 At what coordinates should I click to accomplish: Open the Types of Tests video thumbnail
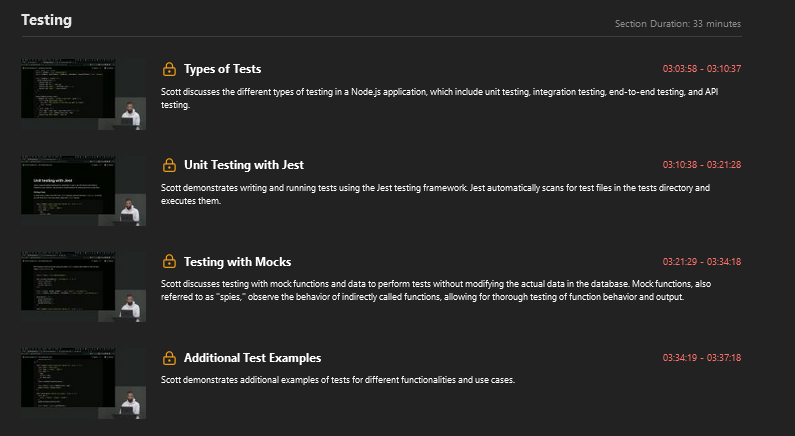84,94
